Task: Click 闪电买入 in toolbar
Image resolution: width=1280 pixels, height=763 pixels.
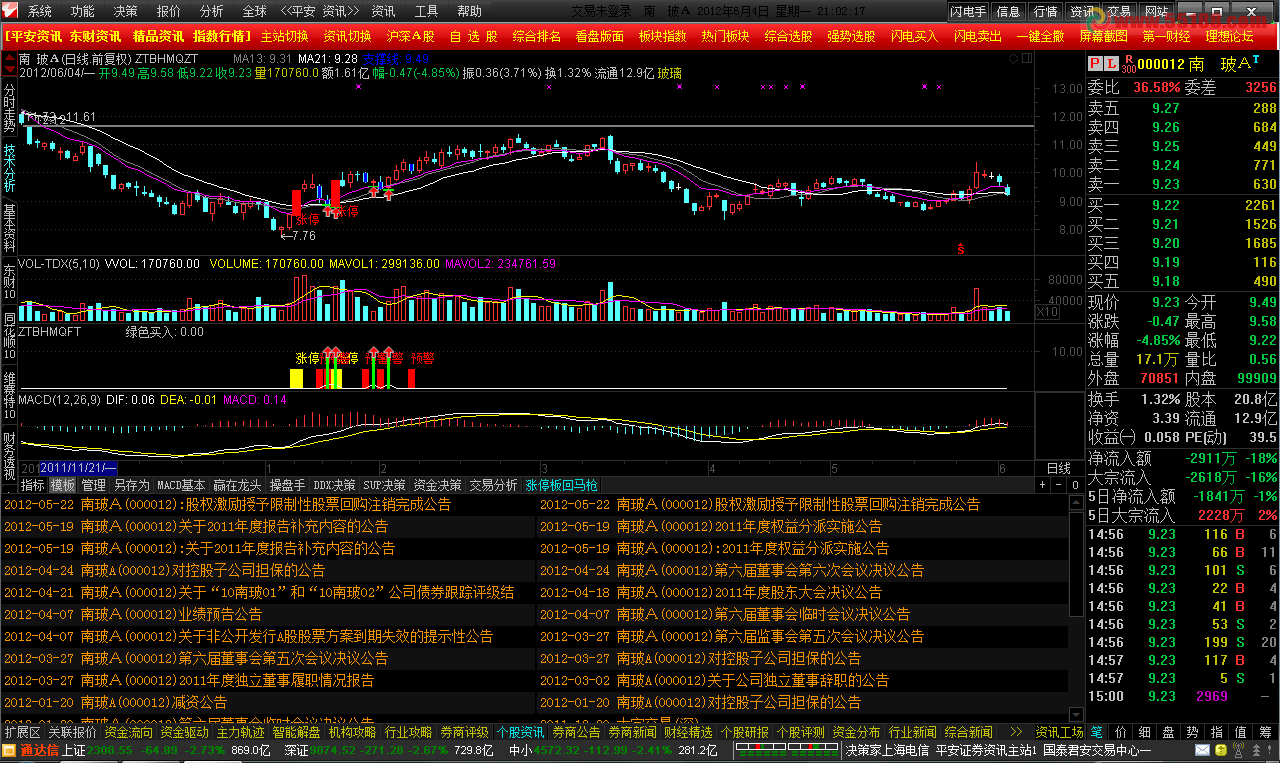Action: coord(913,36)
